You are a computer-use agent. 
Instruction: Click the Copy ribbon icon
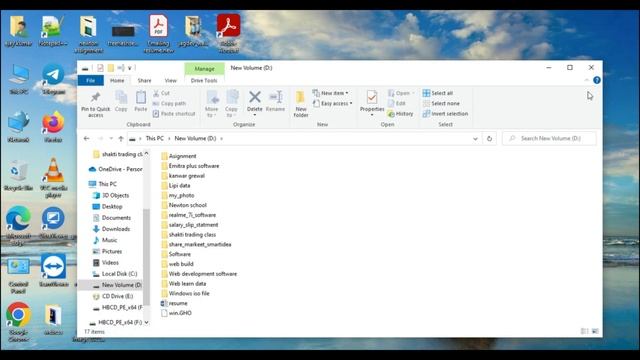pyautogui.click(x=121, y=97)
